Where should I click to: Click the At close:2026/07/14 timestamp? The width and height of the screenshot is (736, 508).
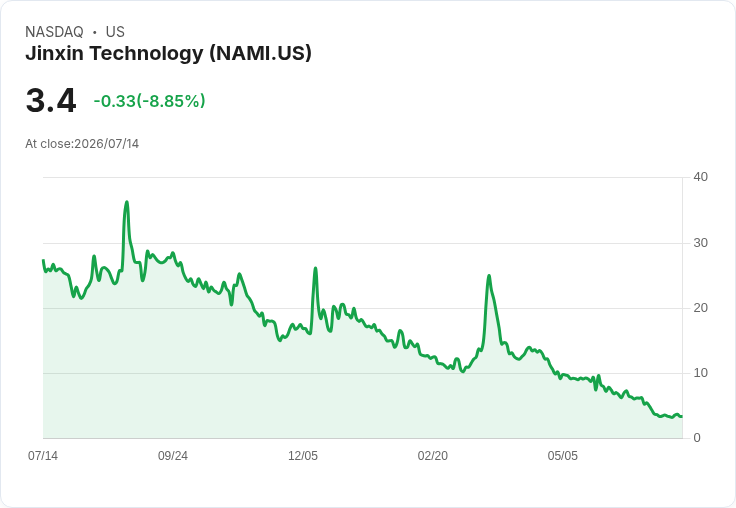[x=82, y=144]
